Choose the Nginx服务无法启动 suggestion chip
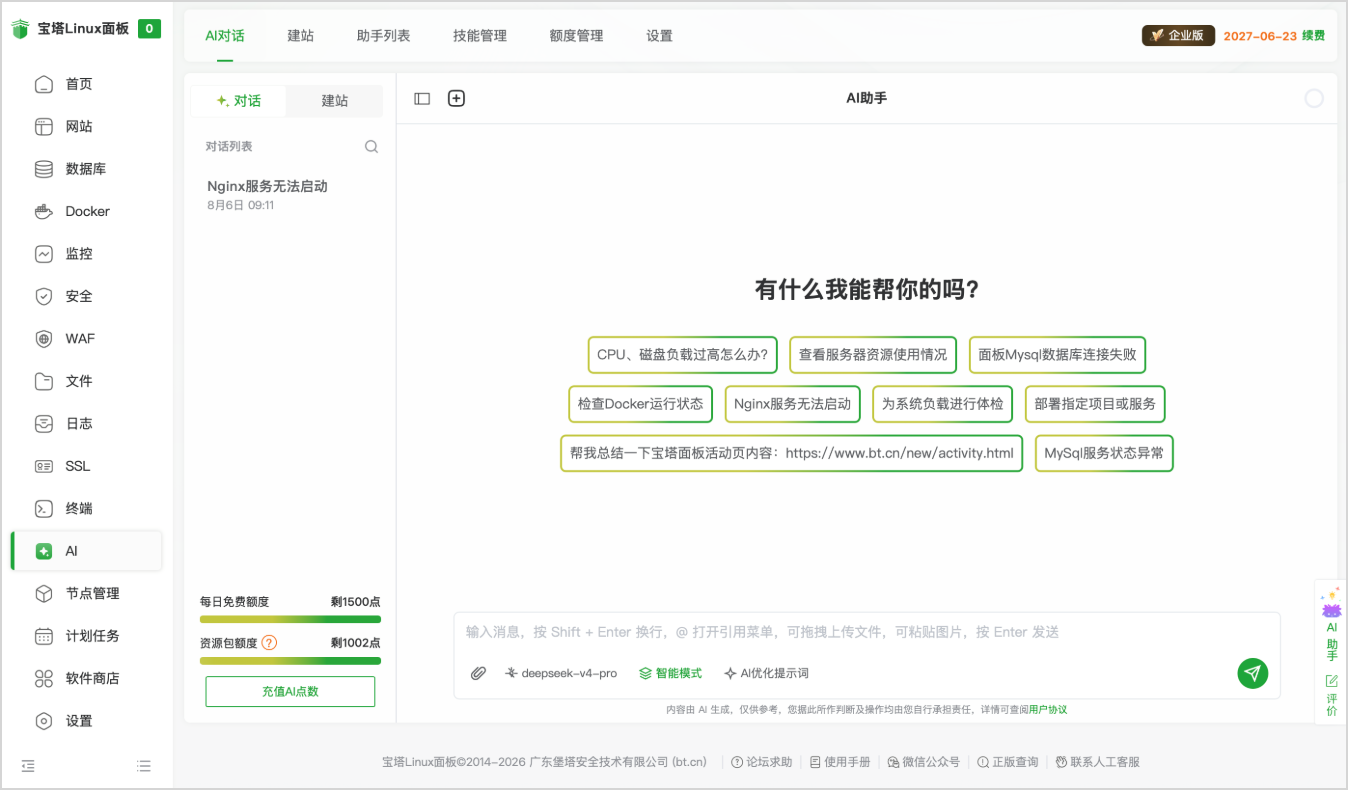Image resolution: width=1348 pixels, height=790 pixels. point(792,404)
